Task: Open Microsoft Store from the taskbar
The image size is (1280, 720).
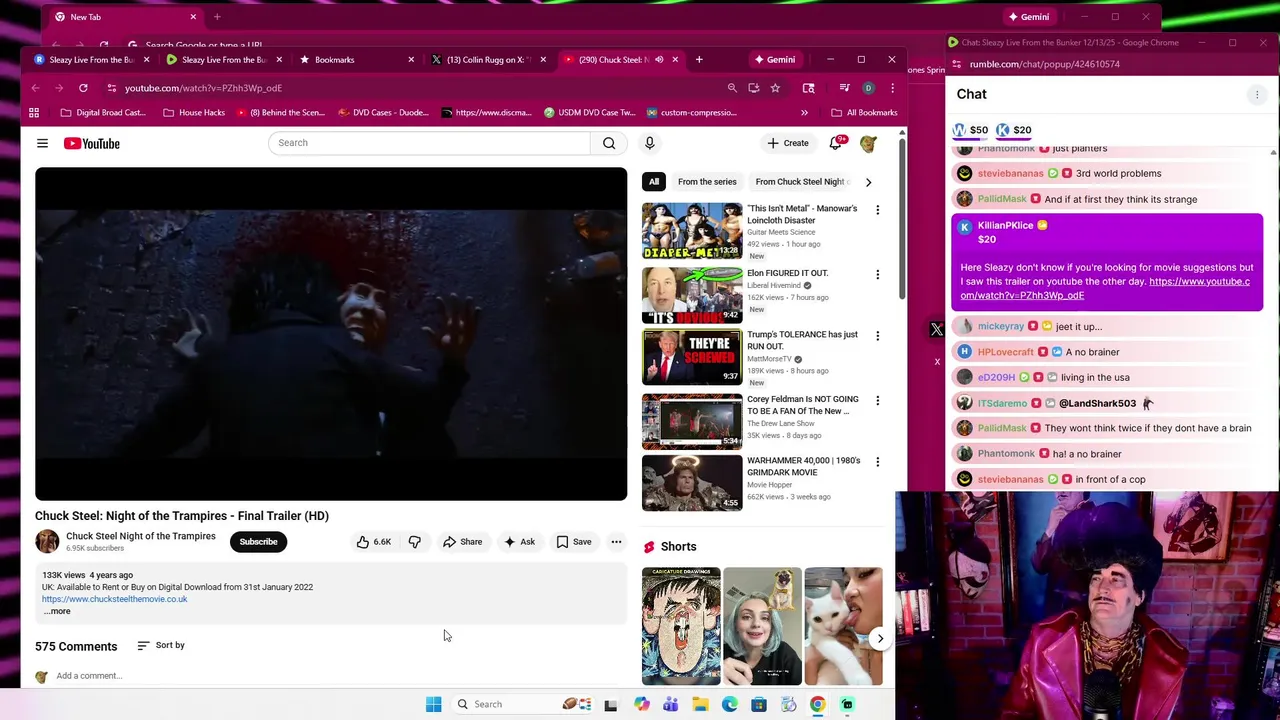Action: [759, 704]
